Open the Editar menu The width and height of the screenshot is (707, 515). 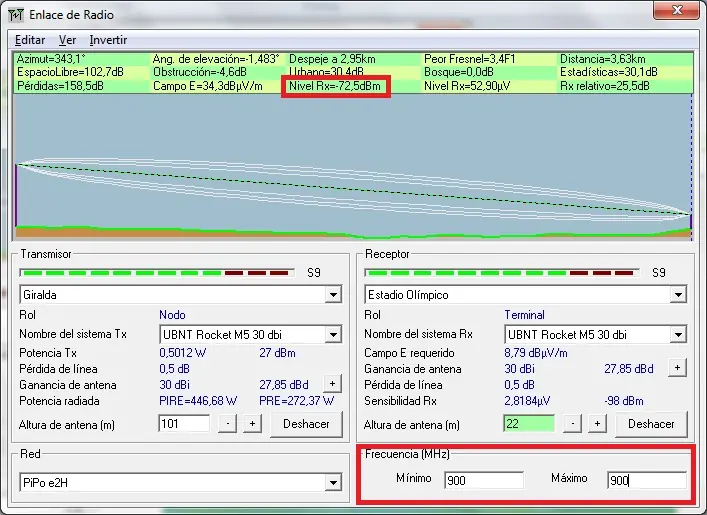tap(30, 40)
